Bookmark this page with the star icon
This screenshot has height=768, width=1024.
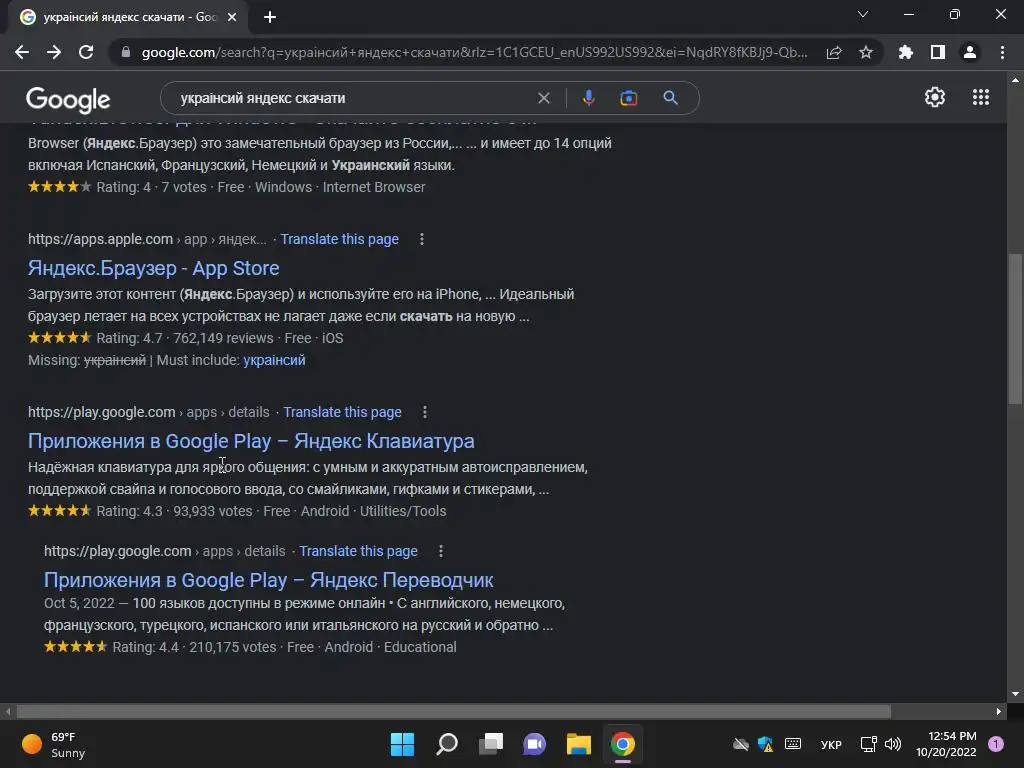(x=866, y=52)
